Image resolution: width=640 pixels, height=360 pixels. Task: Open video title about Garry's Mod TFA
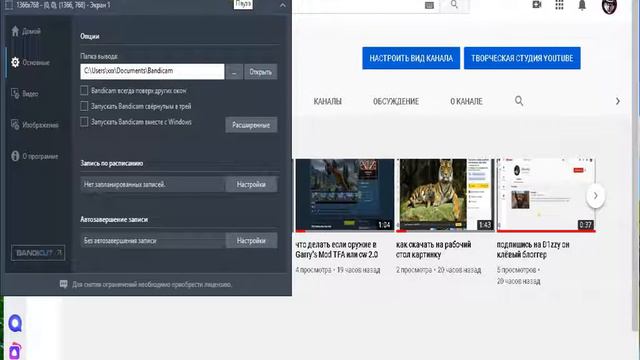point(337,249)
